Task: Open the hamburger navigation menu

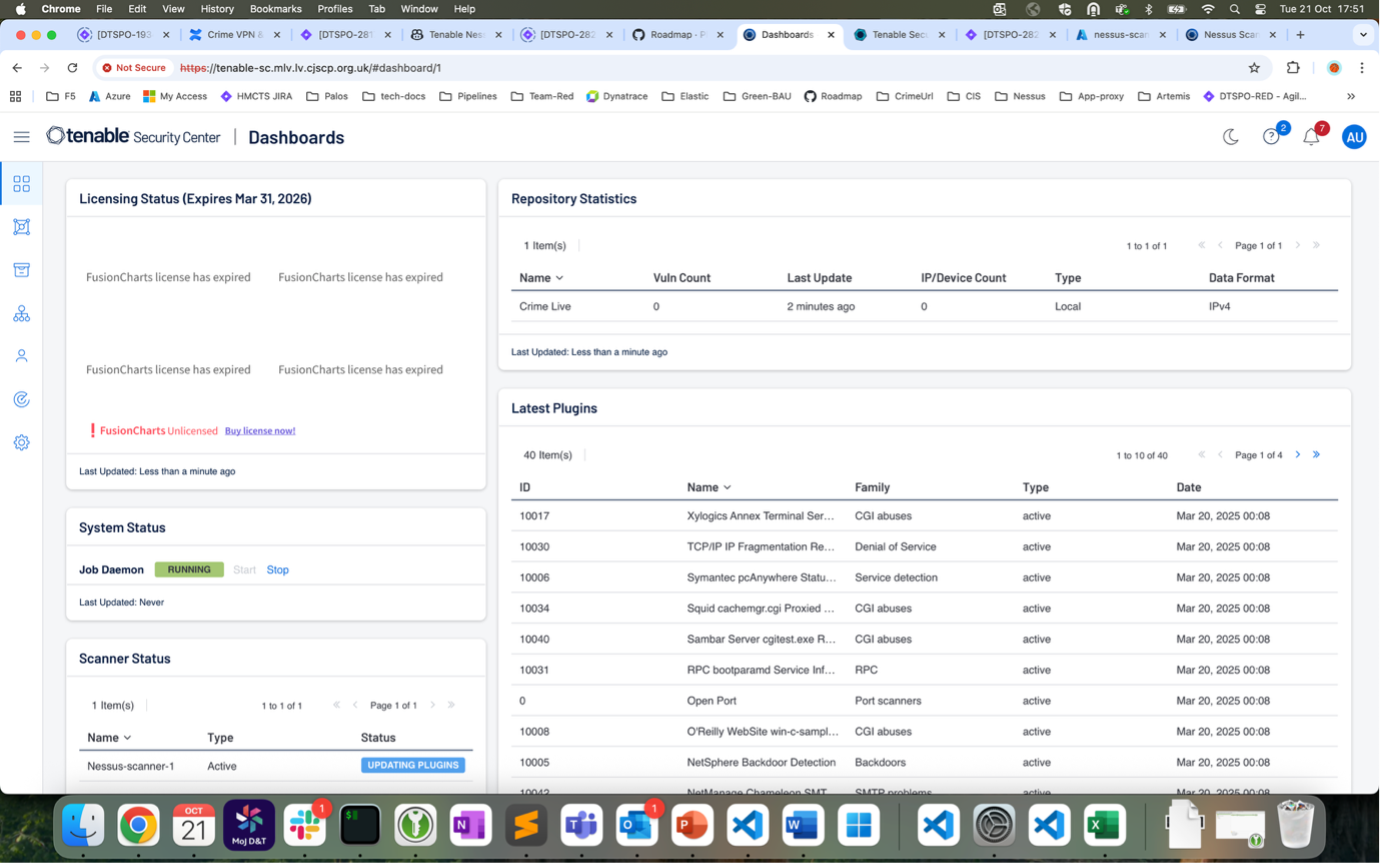Action: 21,137
